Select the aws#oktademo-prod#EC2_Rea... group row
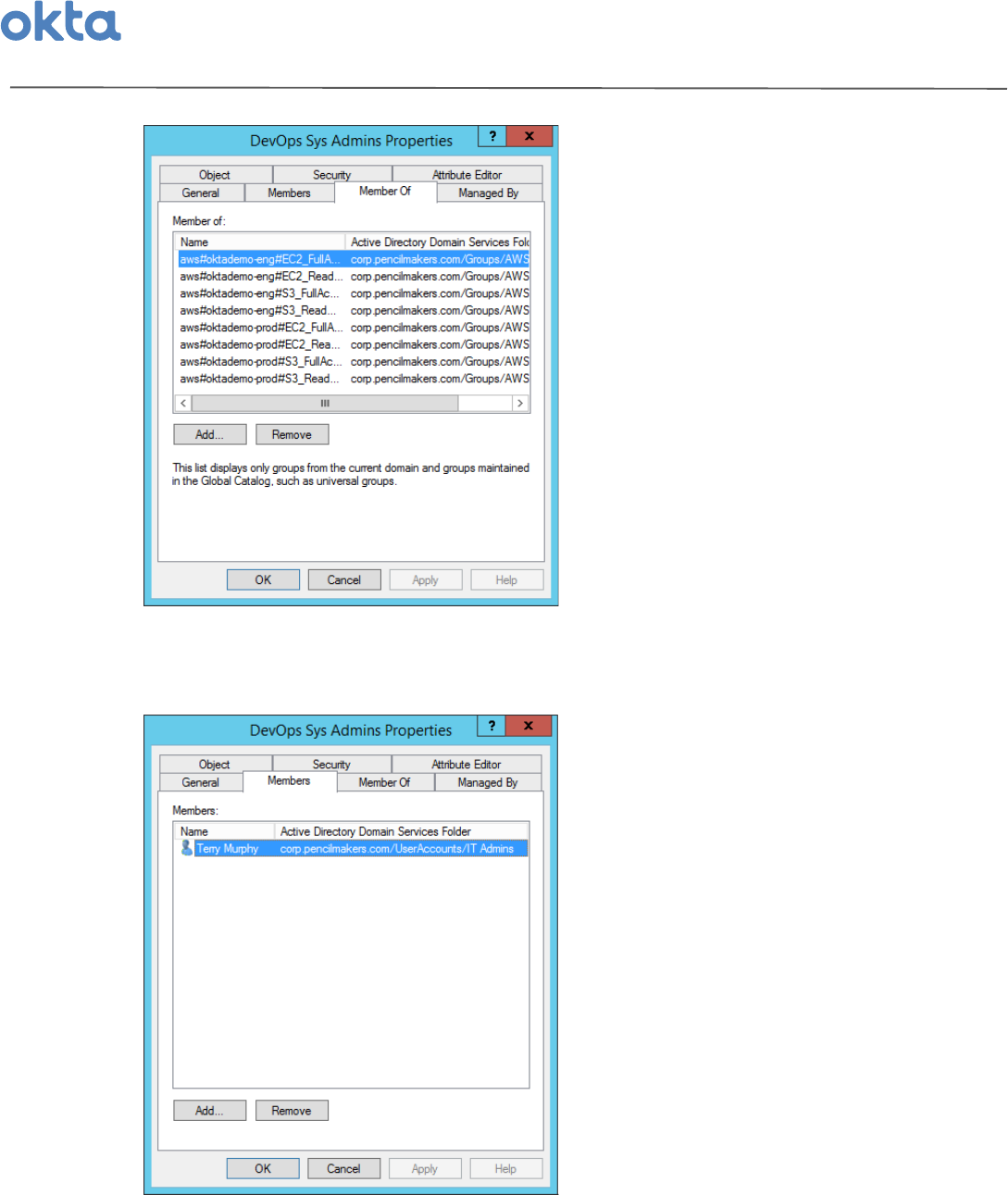The image size is (1008, 1195). click(x=354, y=344)
